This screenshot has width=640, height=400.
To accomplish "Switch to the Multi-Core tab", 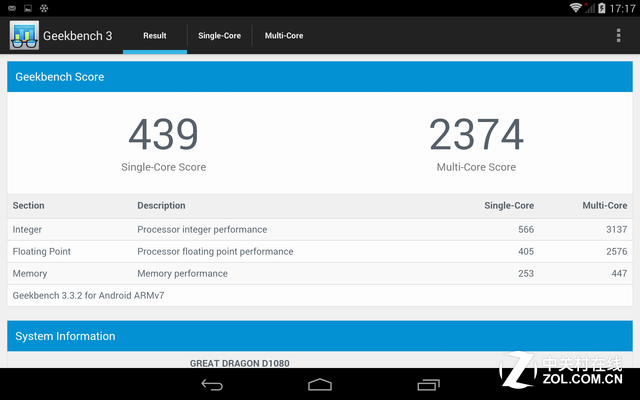I will pos(284,36).
